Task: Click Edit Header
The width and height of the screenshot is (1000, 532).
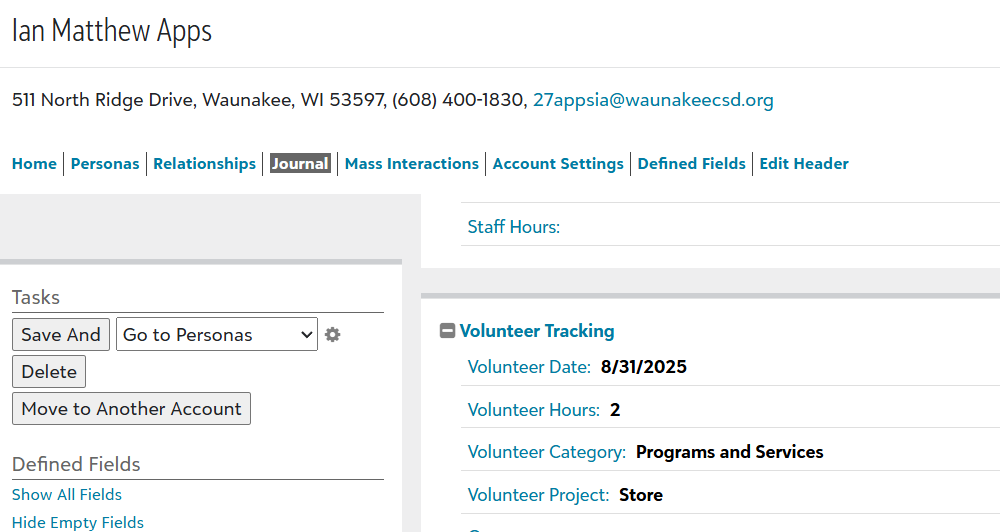Action: click(x=804, y=164)
